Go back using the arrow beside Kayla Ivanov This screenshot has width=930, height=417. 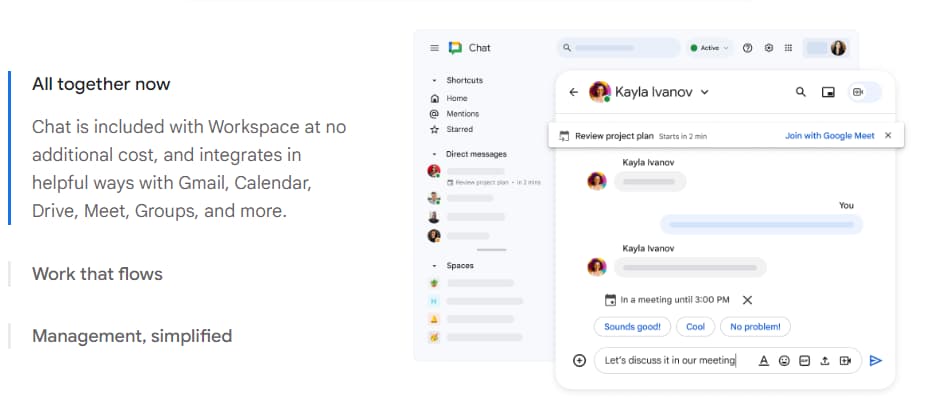(573, 92)
